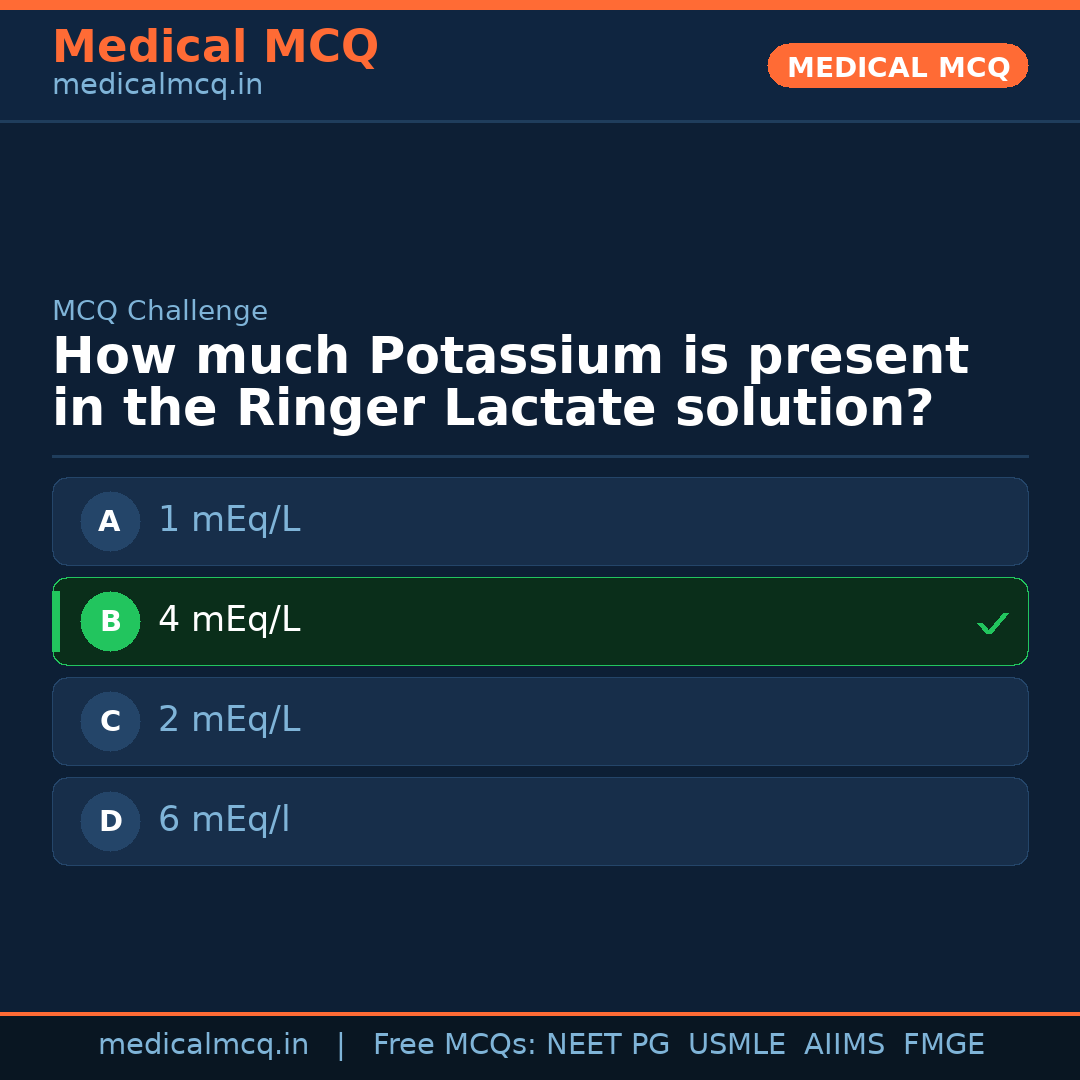The image size is (1080, 1080).
Task: Open medicalmcq.in link in the footer
Action: tap(203, 1045)
